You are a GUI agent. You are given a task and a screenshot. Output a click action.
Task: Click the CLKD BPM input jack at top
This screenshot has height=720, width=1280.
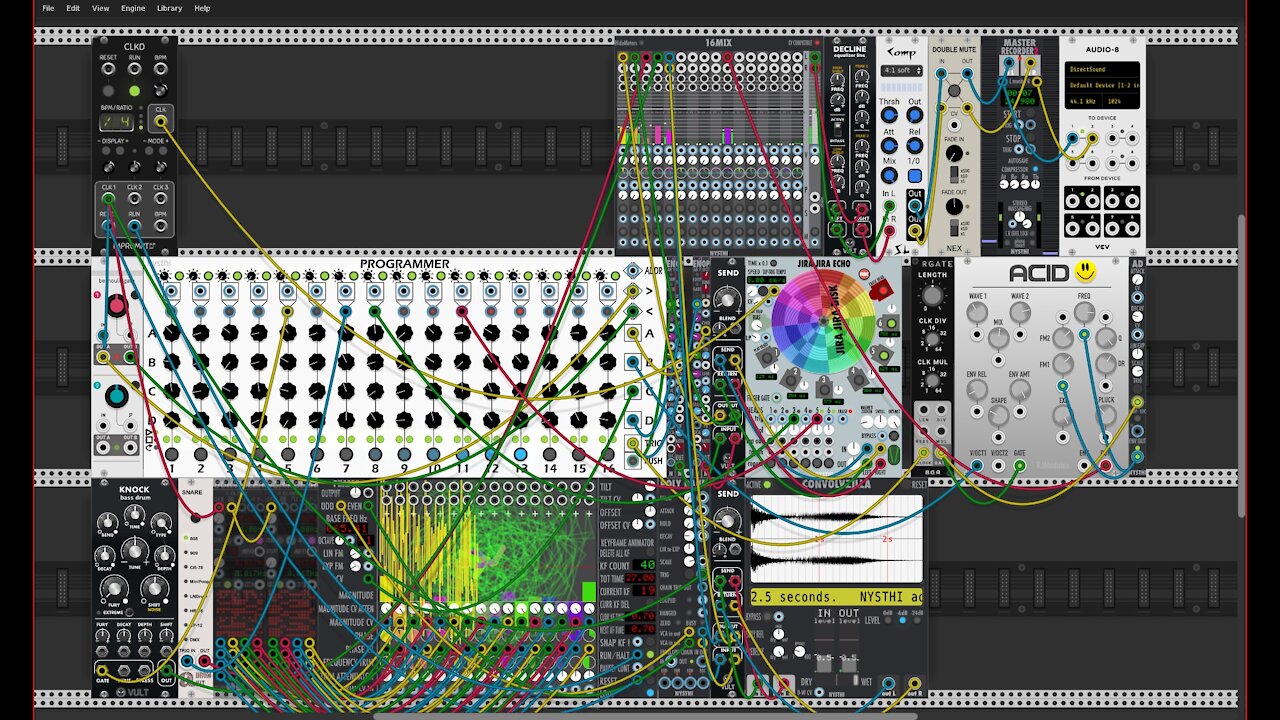[x=160, y=70]
